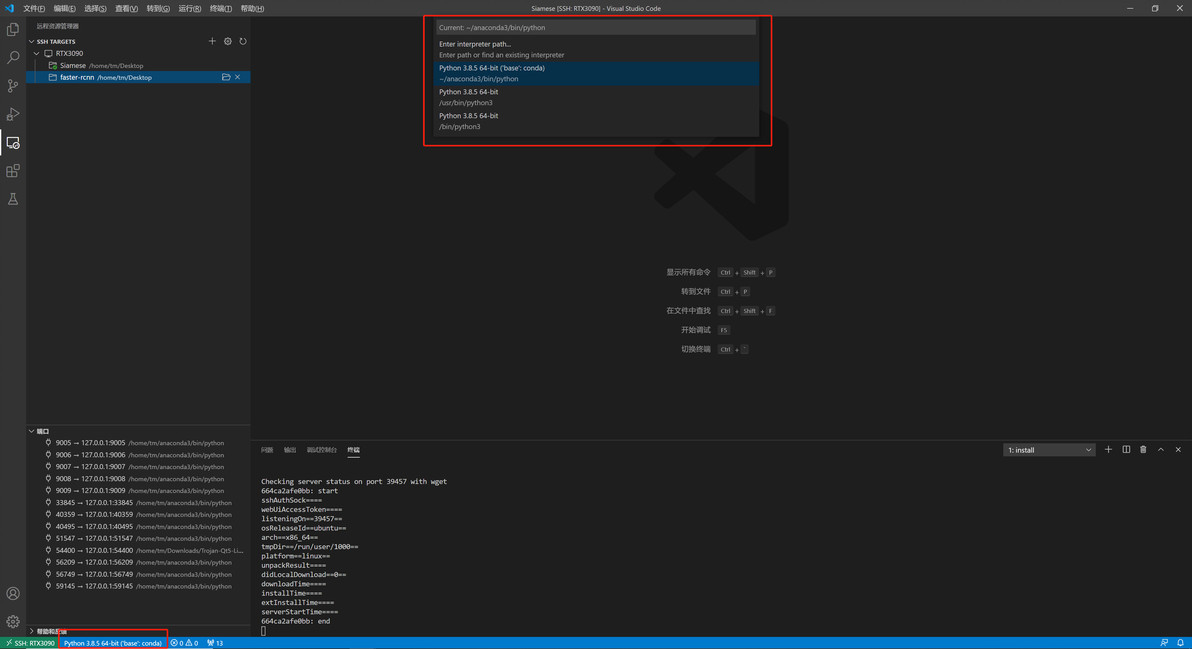Select forwarded port 56749 row
This screenshot has width=1192, height=649.
click(138, 575)
